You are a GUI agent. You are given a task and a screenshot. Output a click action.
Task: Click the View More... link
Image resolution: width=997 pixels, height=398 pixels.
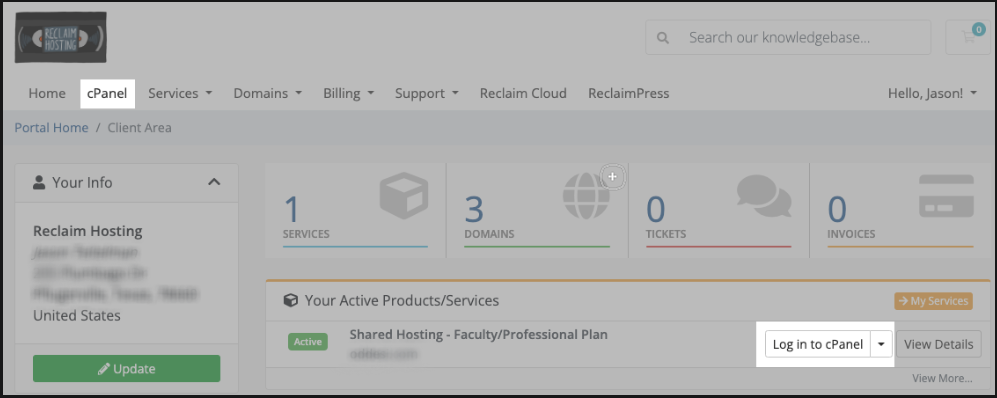click(942, 378)
